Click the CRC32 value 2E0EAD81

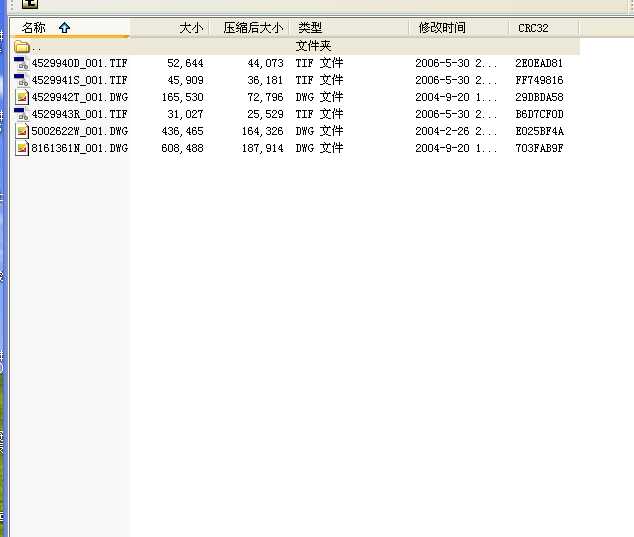[539, 63]
